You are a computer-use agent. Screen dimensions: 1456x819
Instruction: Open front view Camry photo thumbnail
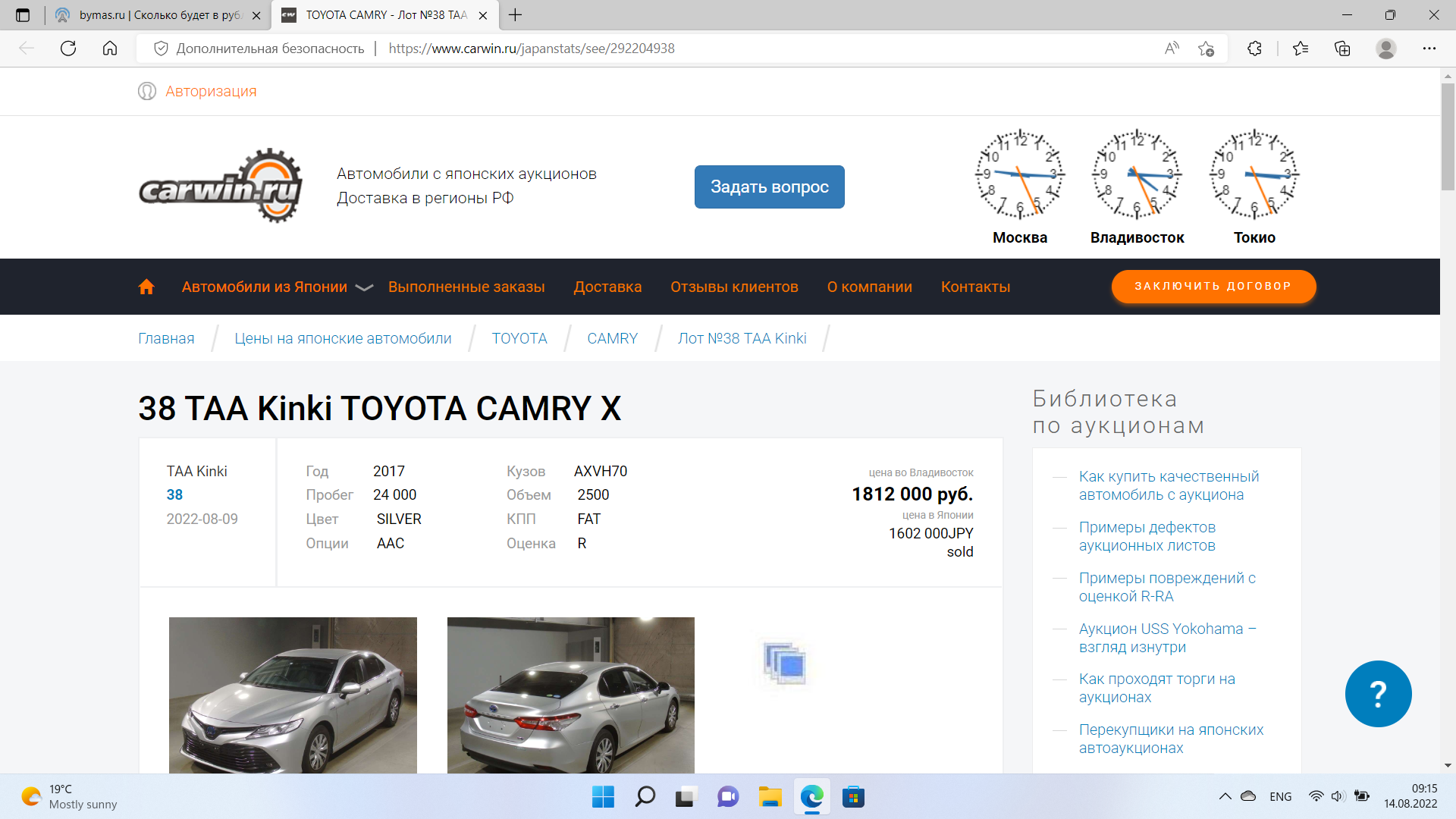click(293, 695)
